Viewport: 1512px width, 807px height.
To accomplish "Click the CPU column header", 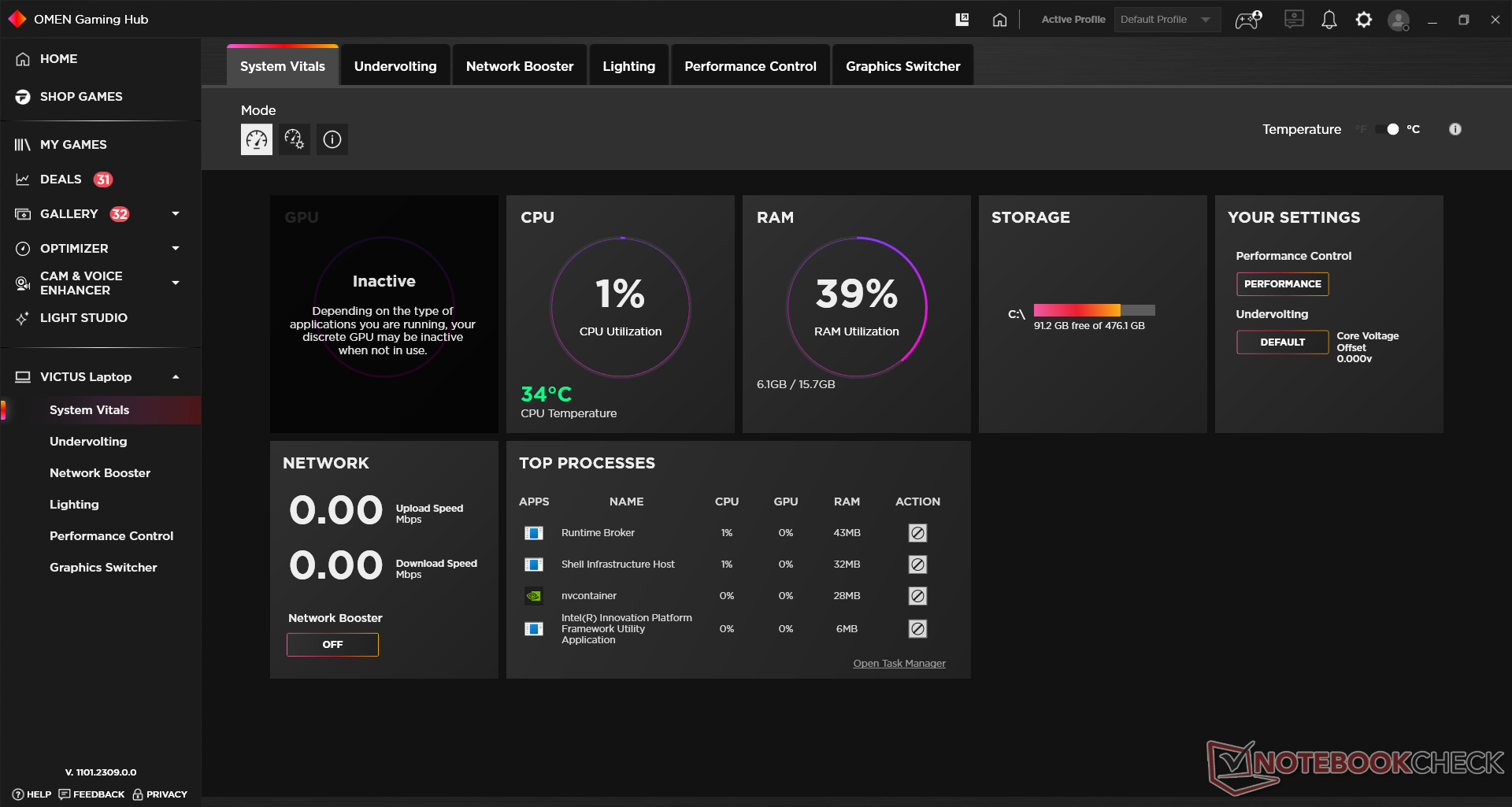I will tap(727, 502).
